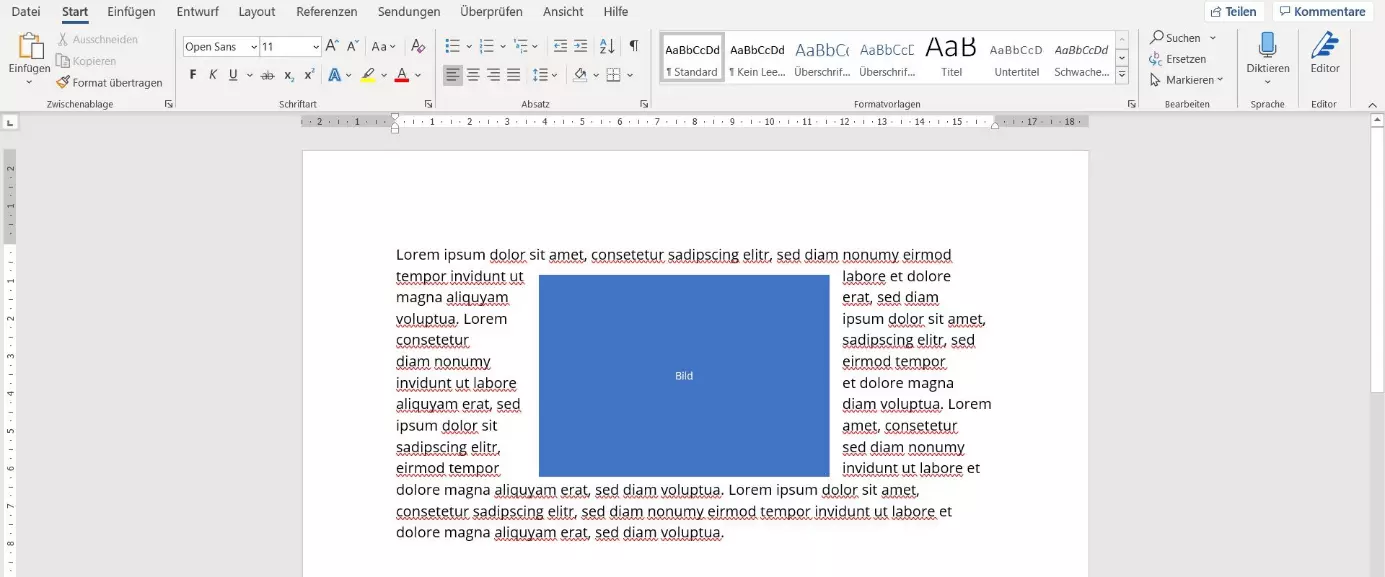The image size is (1385, 577).
Task: Increase indent of the paragraph
Action: pyautogui.click(x=581, y=47)
